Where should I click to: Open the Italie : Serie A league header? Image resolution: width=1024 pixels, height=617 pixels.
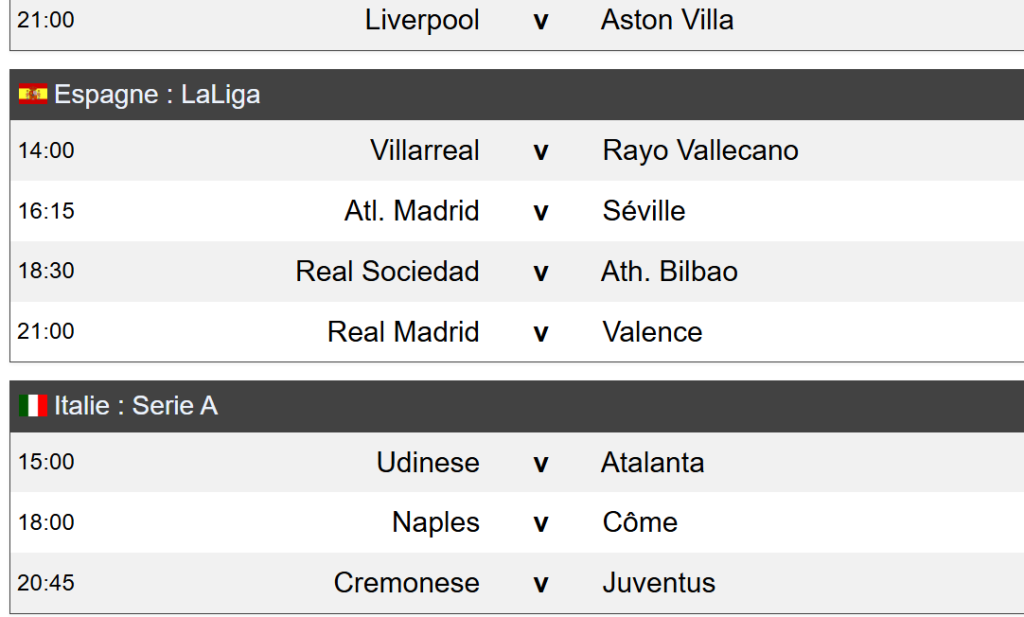click(136, 406)
